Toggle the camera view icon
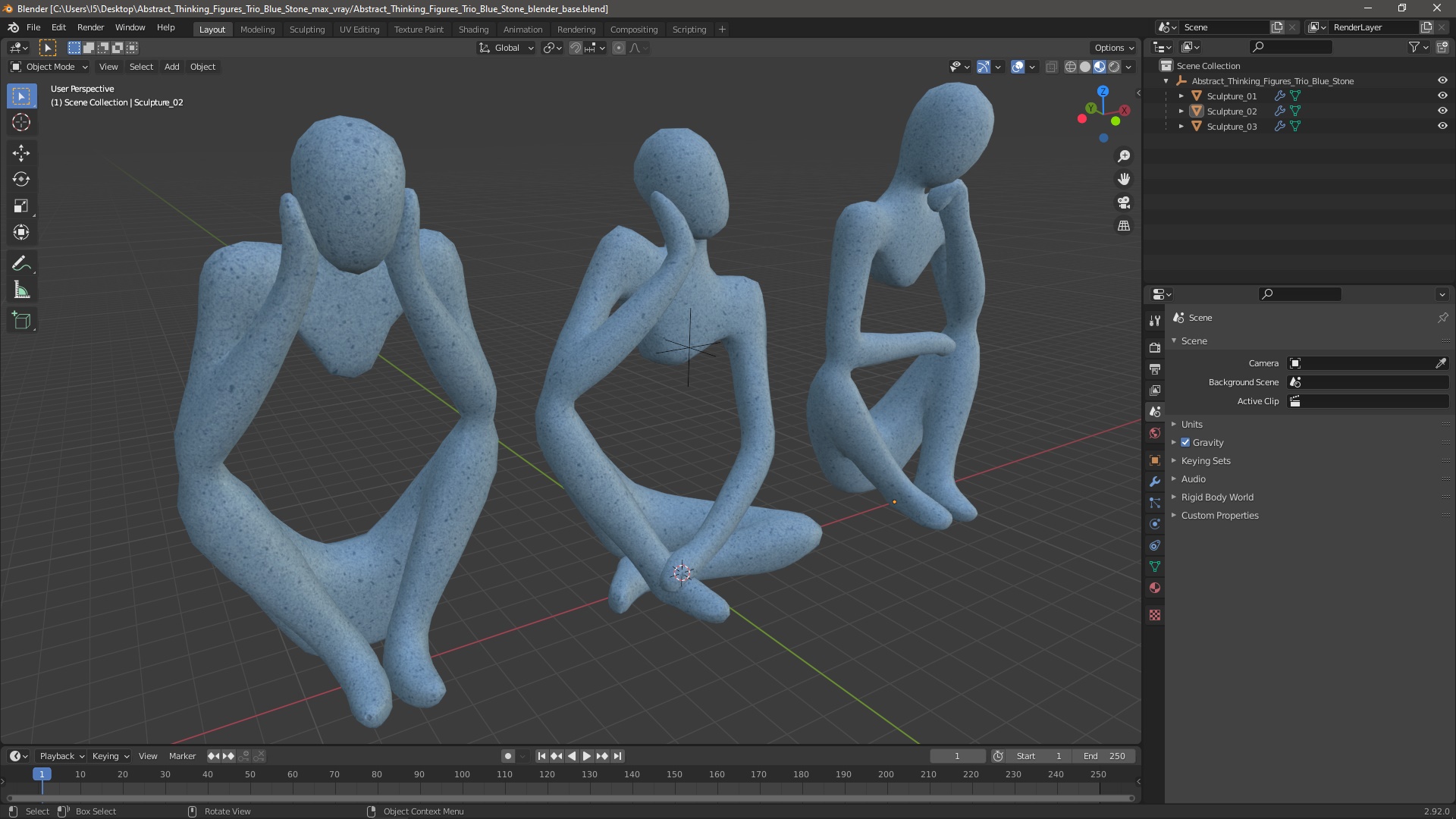 pyautogui.click(x=1123, y=202)
